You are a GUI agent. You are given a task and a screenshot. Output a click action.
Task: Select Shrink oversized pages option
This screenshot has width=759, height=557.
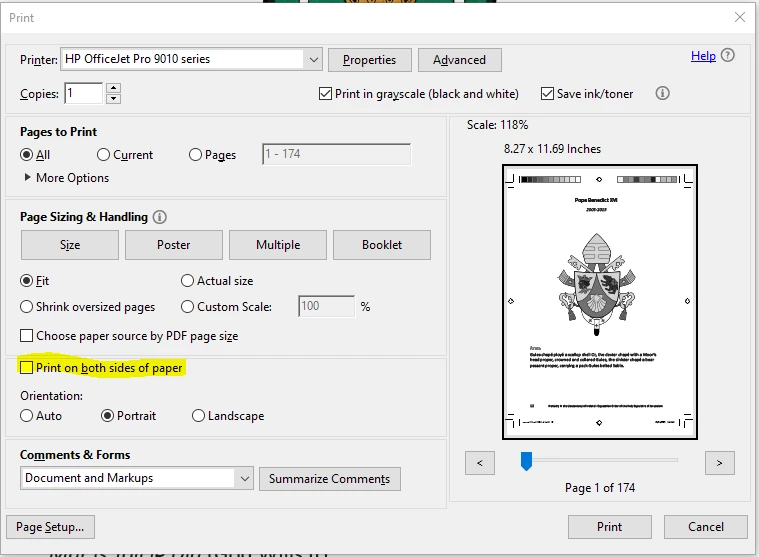27,307
